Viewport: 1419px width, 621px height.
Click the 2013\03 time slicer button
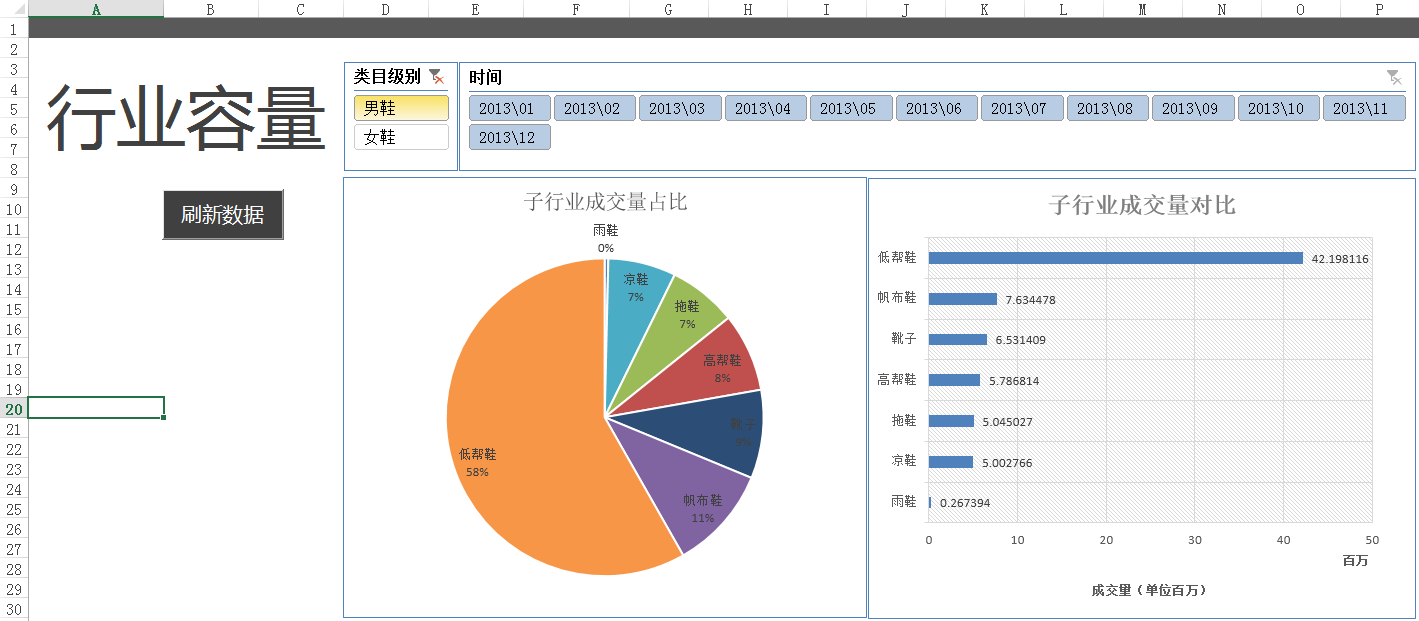pos(680,108)
